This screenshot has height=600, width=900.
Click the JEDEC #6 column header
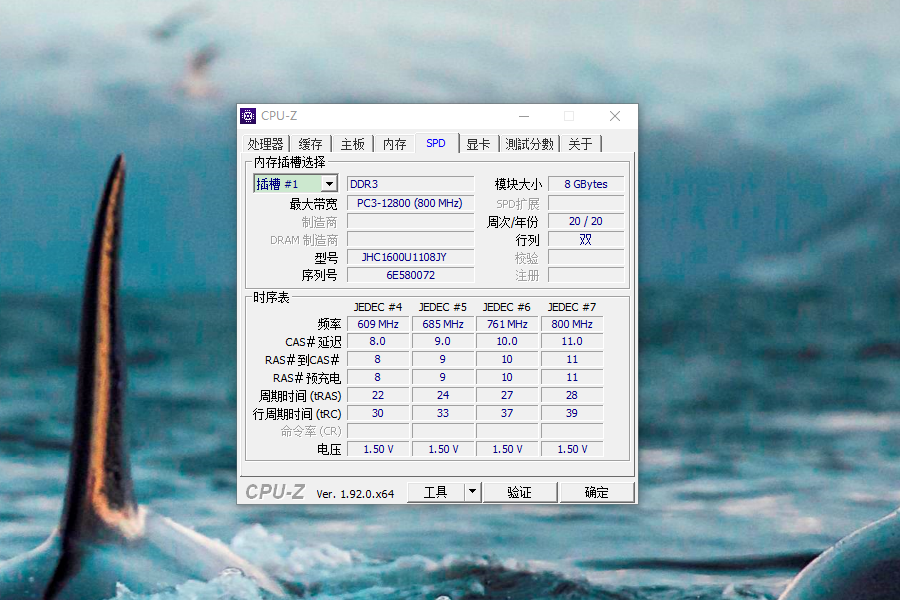(507, 307)
